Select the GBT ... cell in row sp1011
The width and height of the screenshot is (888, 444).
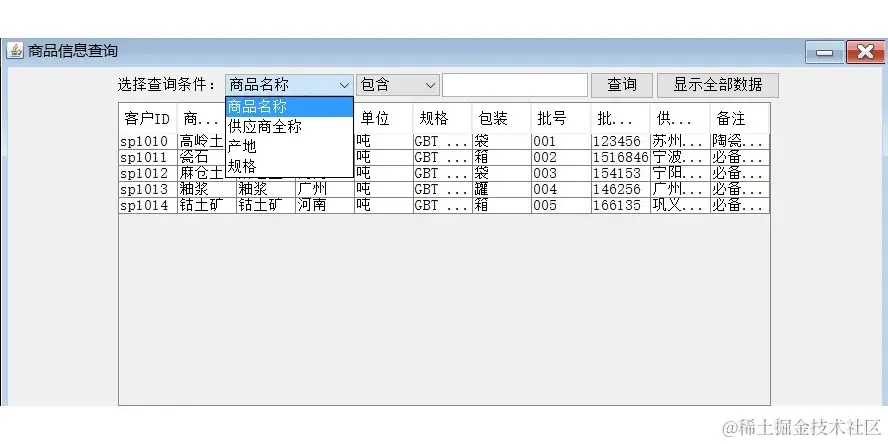[442, 157]
